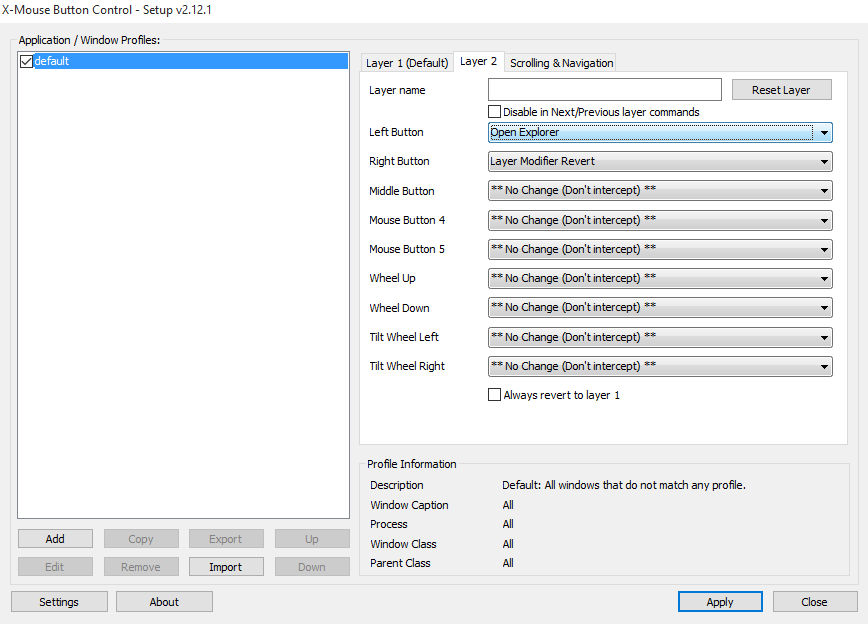Click the Profile Information heading
Viewport: 868px width, 624px height.
(412, 464)
